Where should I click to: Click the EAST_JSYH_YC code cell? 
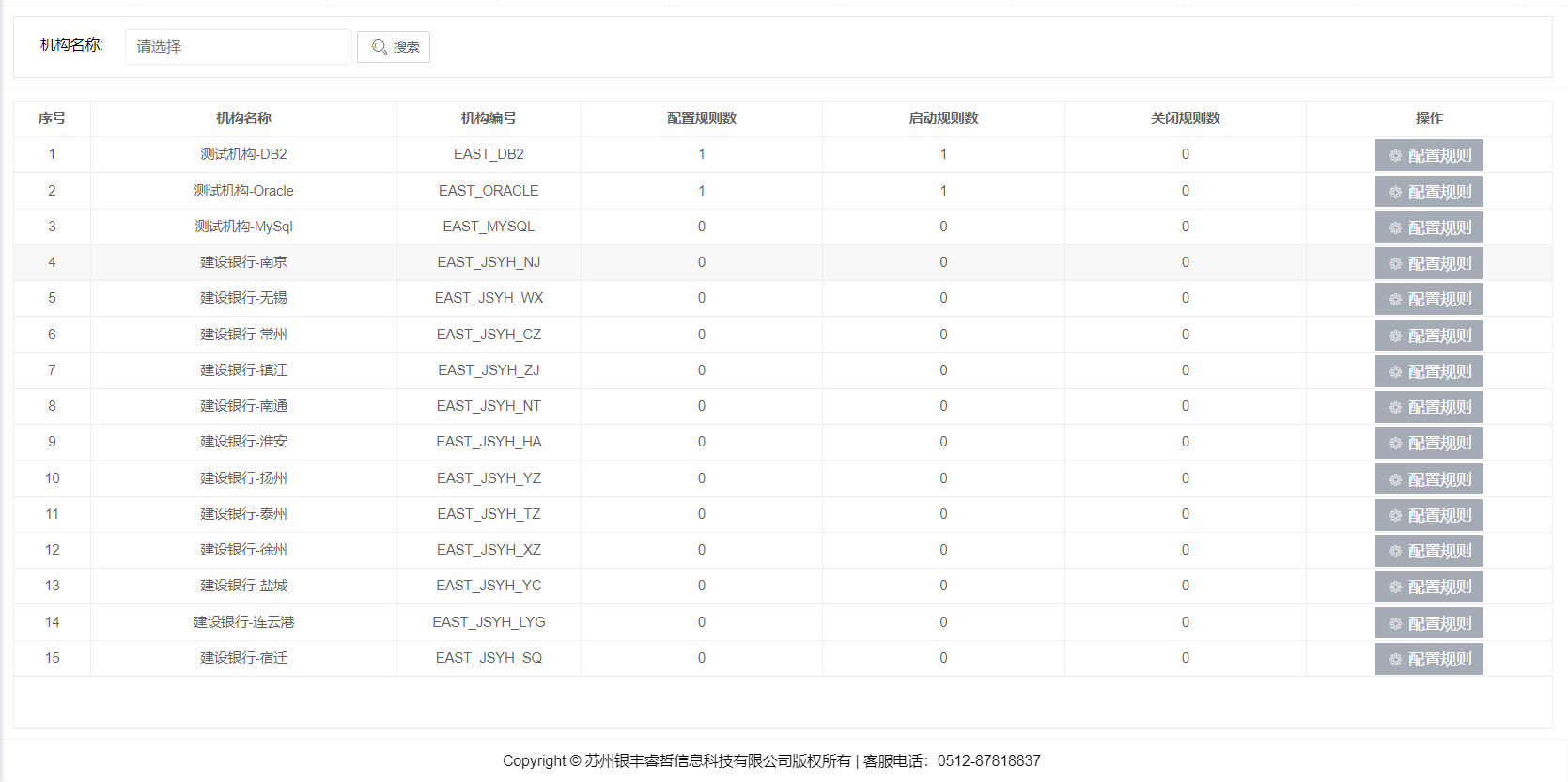click(489, 586)
